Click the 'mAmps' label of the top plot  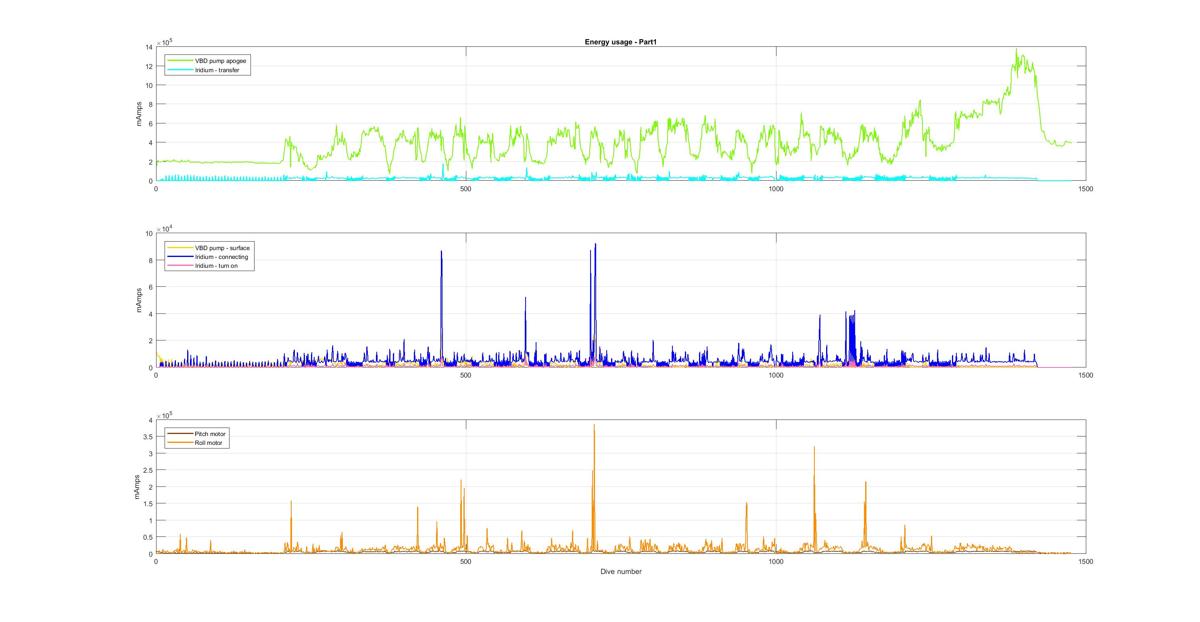pyautogui.click(x=139, y=114)
